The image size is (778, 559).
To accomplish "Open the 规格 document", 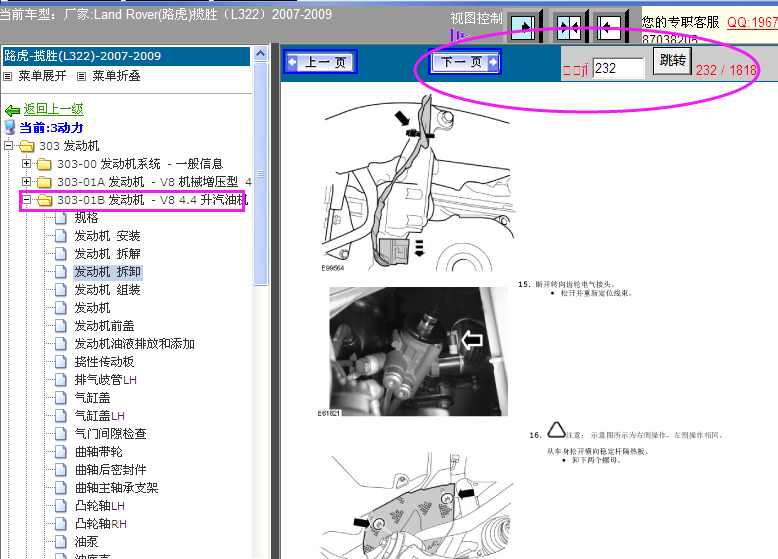I will coord(86,218).
